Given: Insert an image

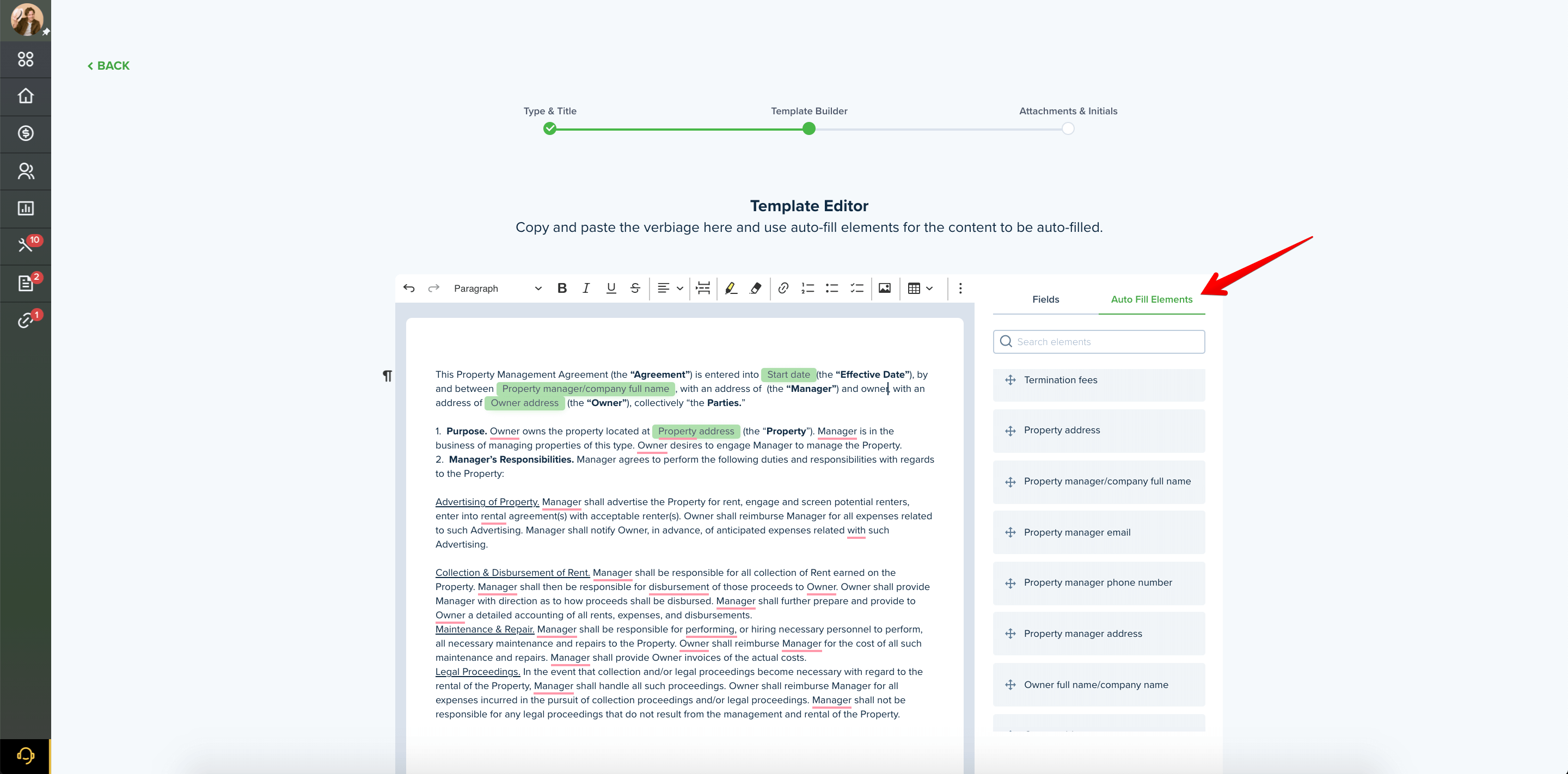Looking at the screenshot, I should (x=885, y=288).
